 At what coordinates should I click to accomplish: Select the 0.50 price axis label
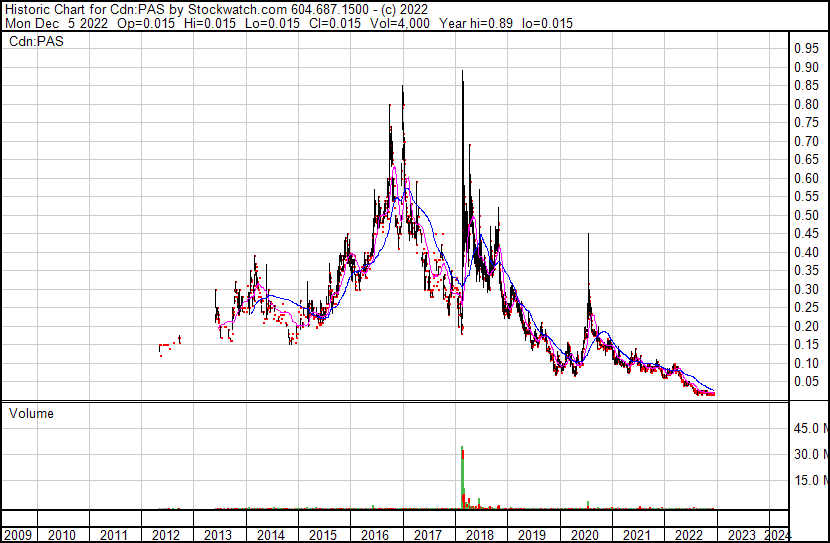click(x=805, y=215)
